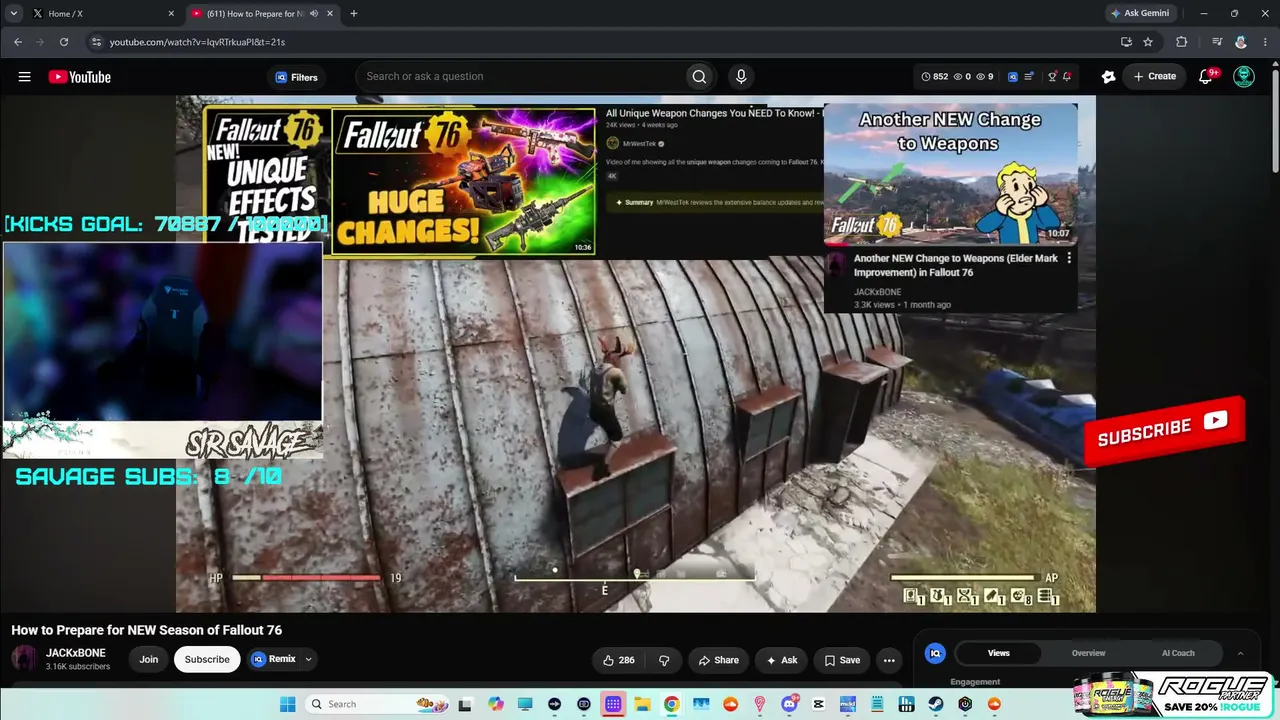1280x720 pixels.
Task: Open the JACKxBONE channel name link
Action: tap(76, 653)
